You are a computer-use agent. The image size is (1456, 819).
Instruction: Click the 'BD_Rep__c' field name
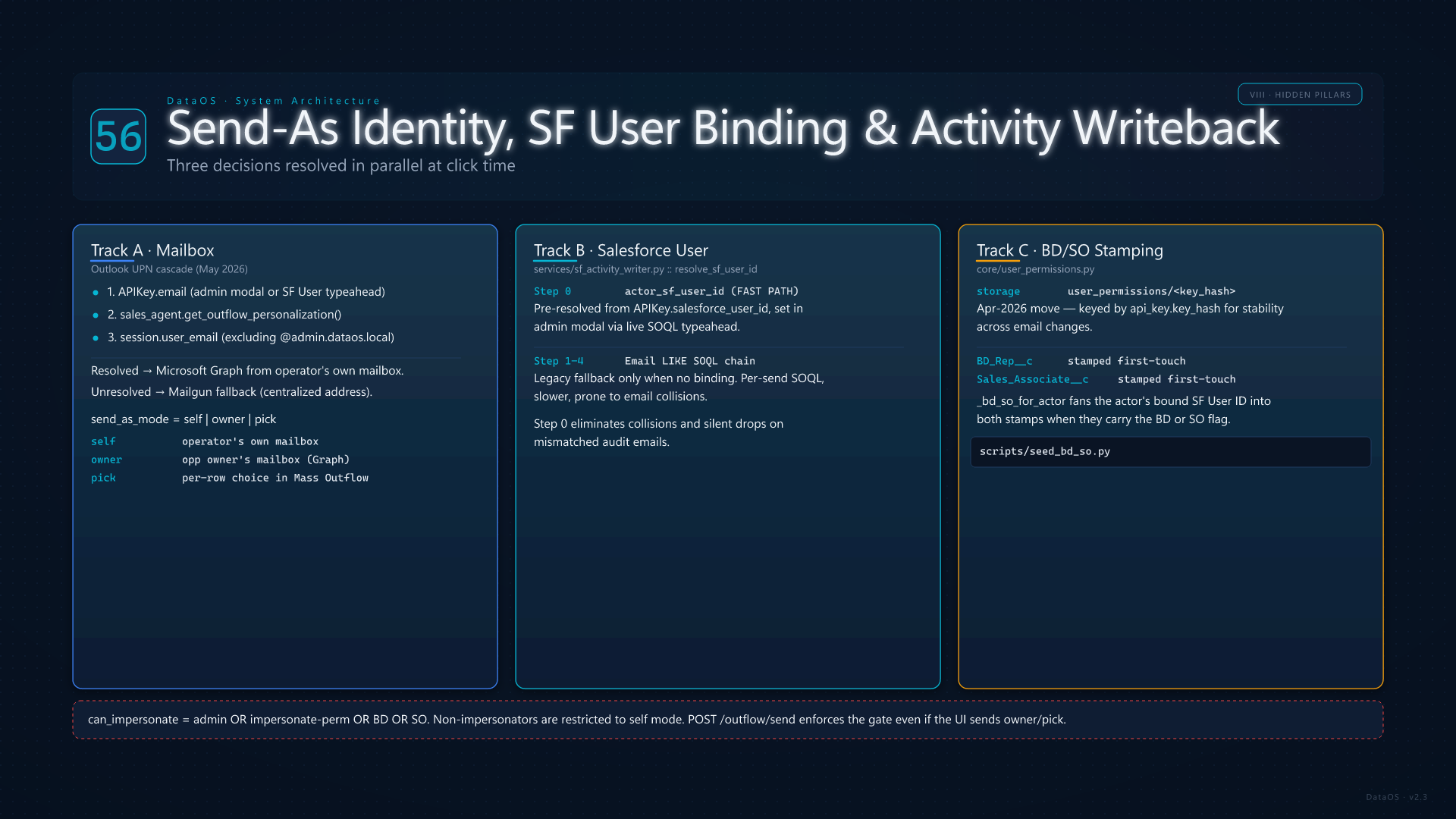(x=1005, y=361)
